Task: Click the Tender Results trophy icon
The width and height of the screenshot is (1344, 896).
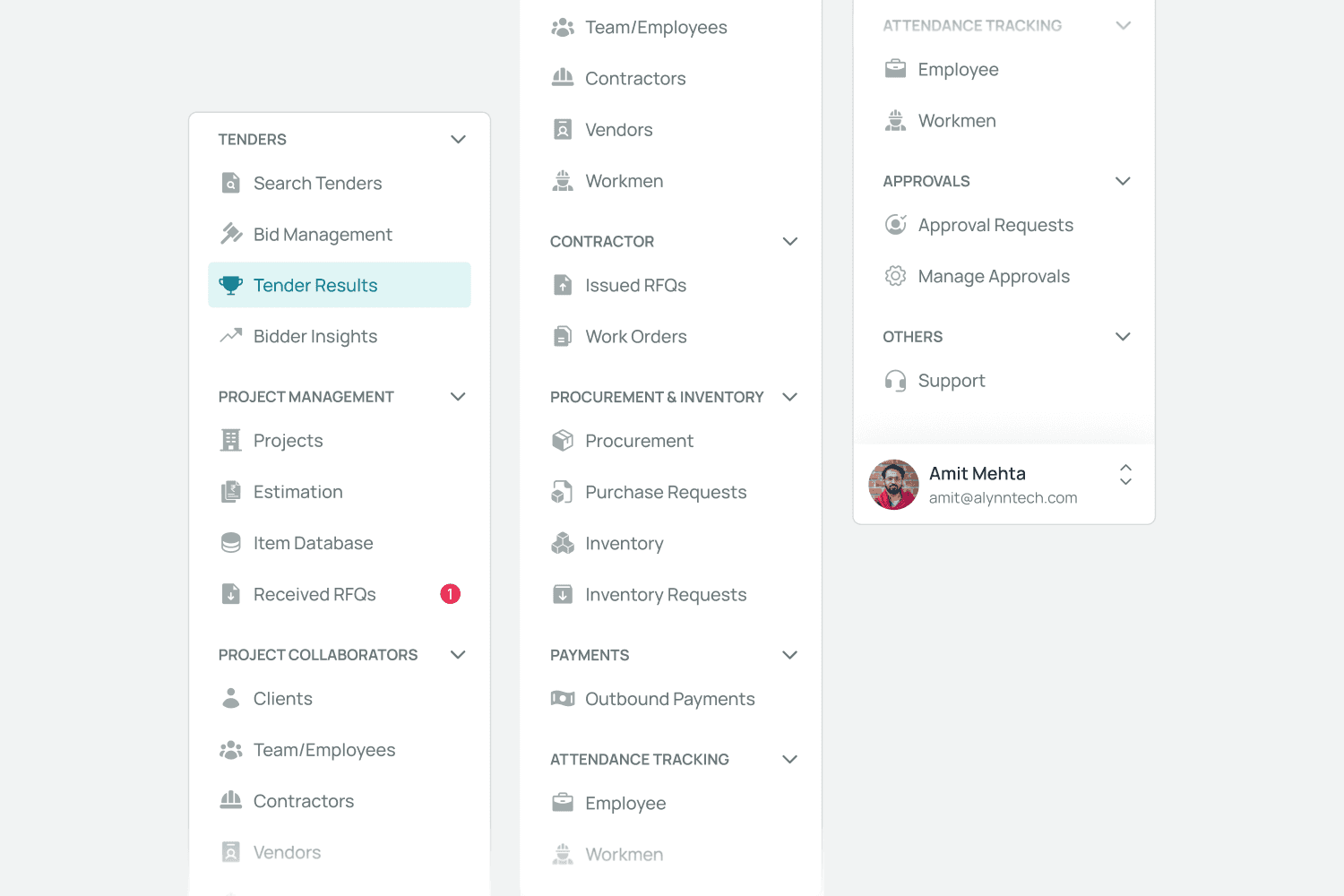Action: [x=231, y=285]
